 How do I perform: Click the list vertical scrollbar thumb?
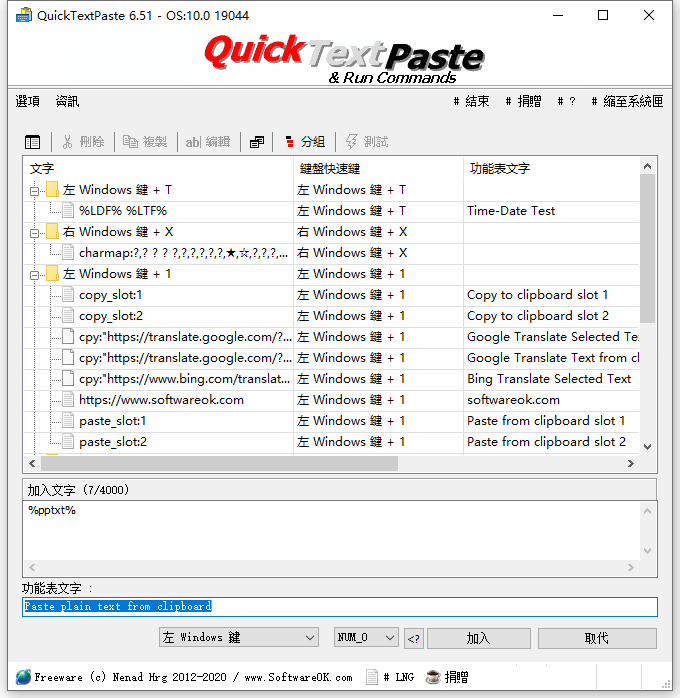click(x=648, y=248)
